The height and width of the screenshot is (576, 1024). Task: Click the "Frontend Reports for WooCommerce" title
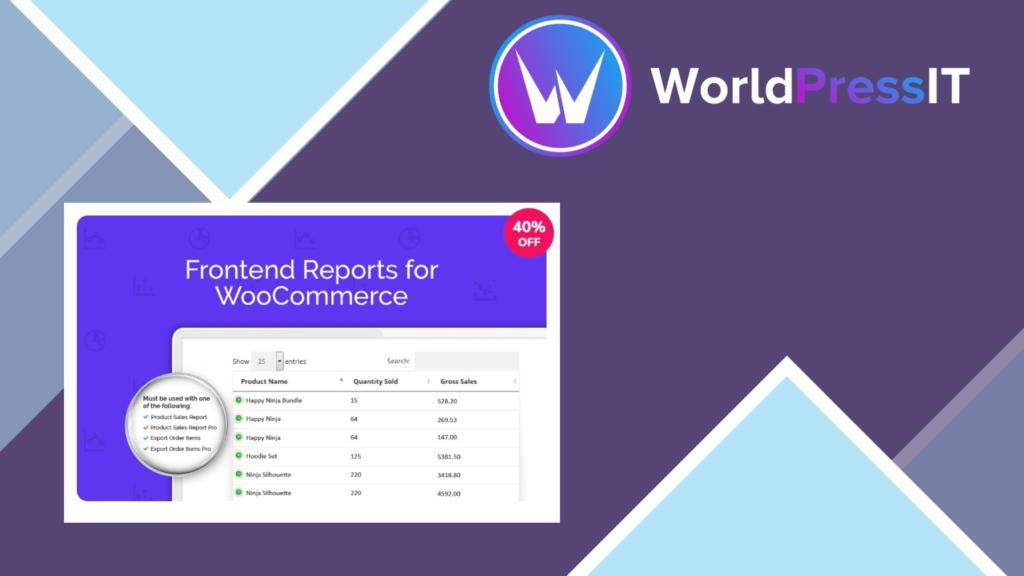(x=312, y=283)
